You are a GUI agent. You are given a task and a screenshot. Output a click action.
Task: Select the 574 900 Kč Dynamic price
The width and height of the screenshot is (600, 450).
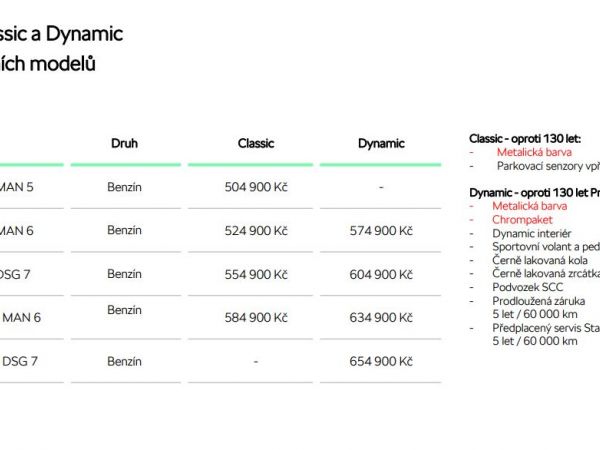point(381,231)
